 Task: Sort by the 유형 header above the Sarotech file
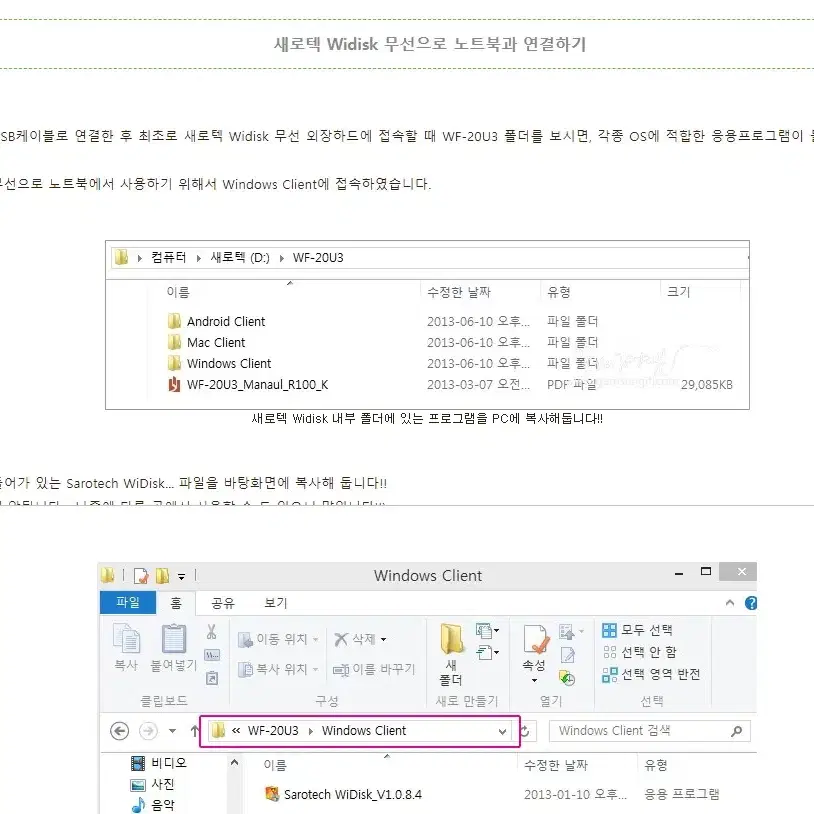tap(656, 765)
